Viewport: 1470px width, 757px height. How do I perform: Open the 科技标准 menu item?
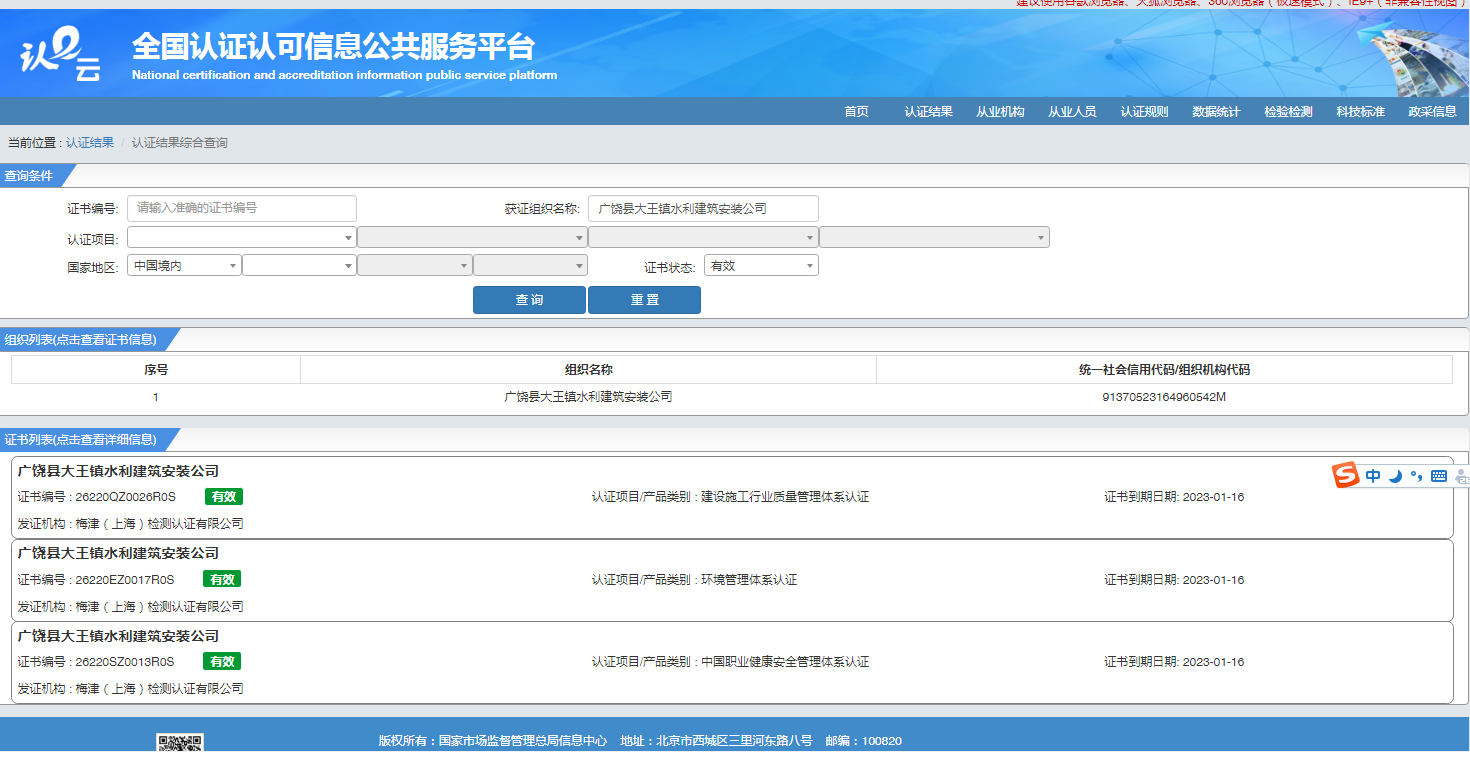point(1360,112)
